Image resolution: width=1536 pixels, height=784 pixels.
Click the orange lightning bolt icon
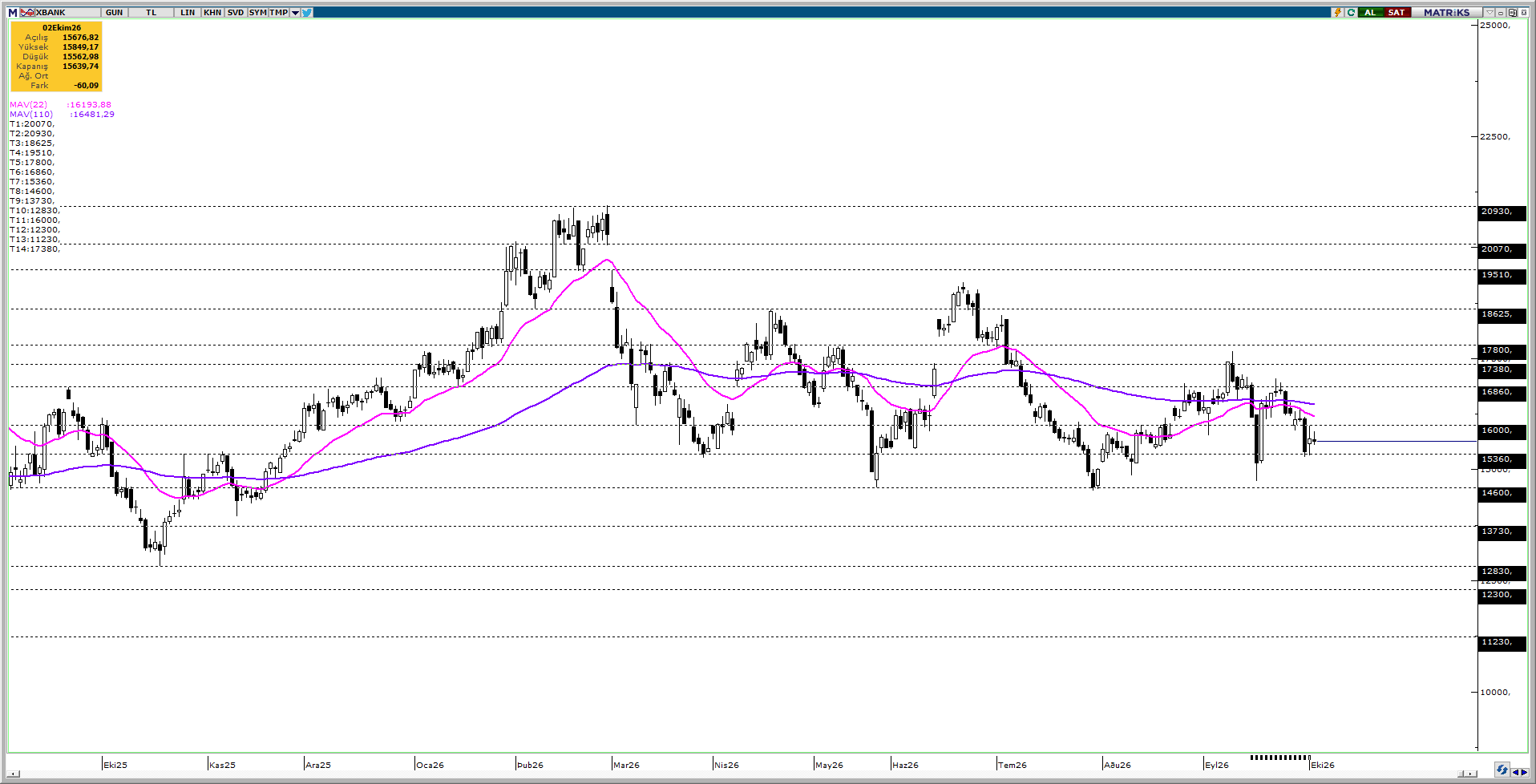1337,12
